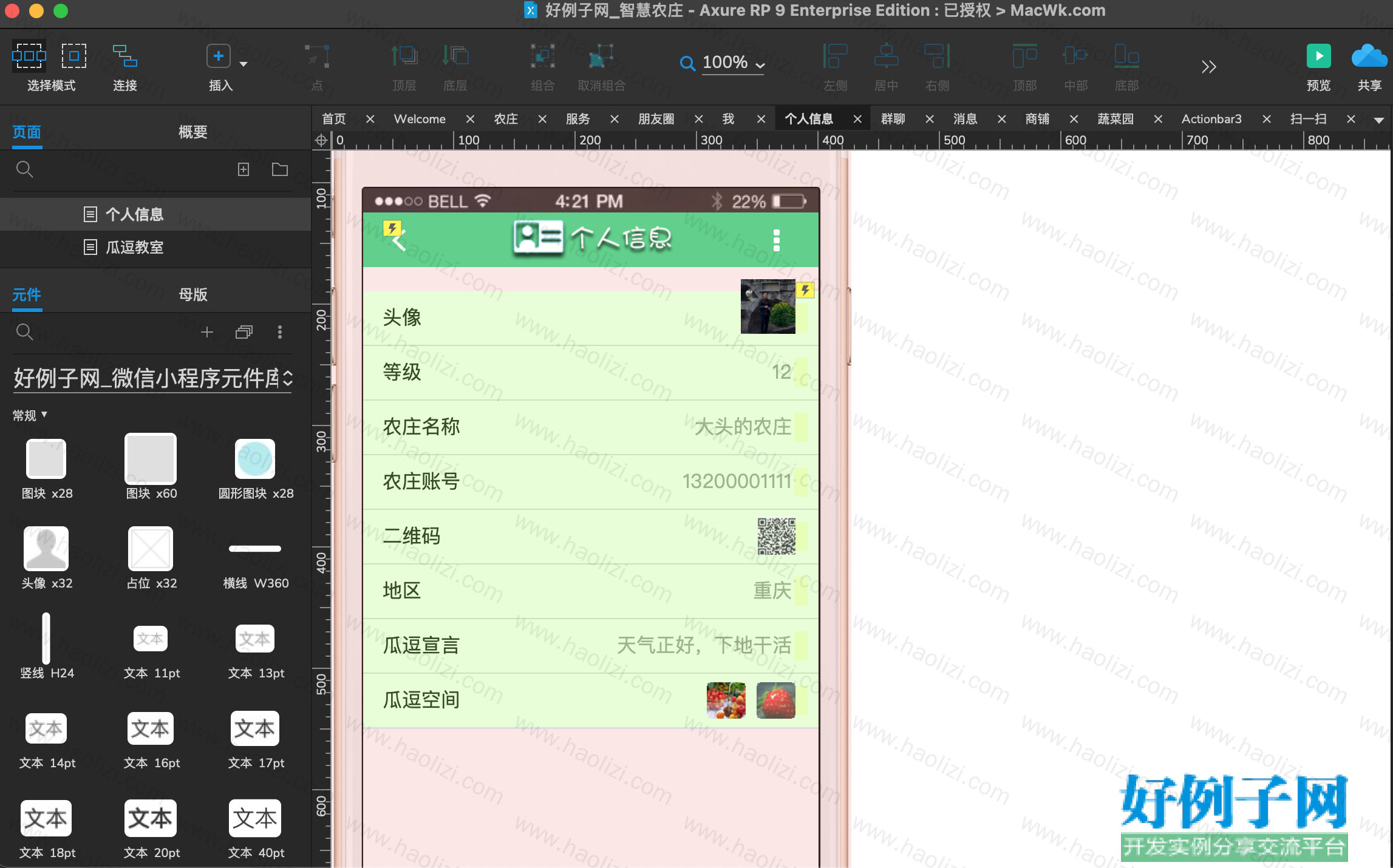This screenshot has height=868, width=1393.
Task: Click the Point (点) tool icon
Action: click(317, 56)
